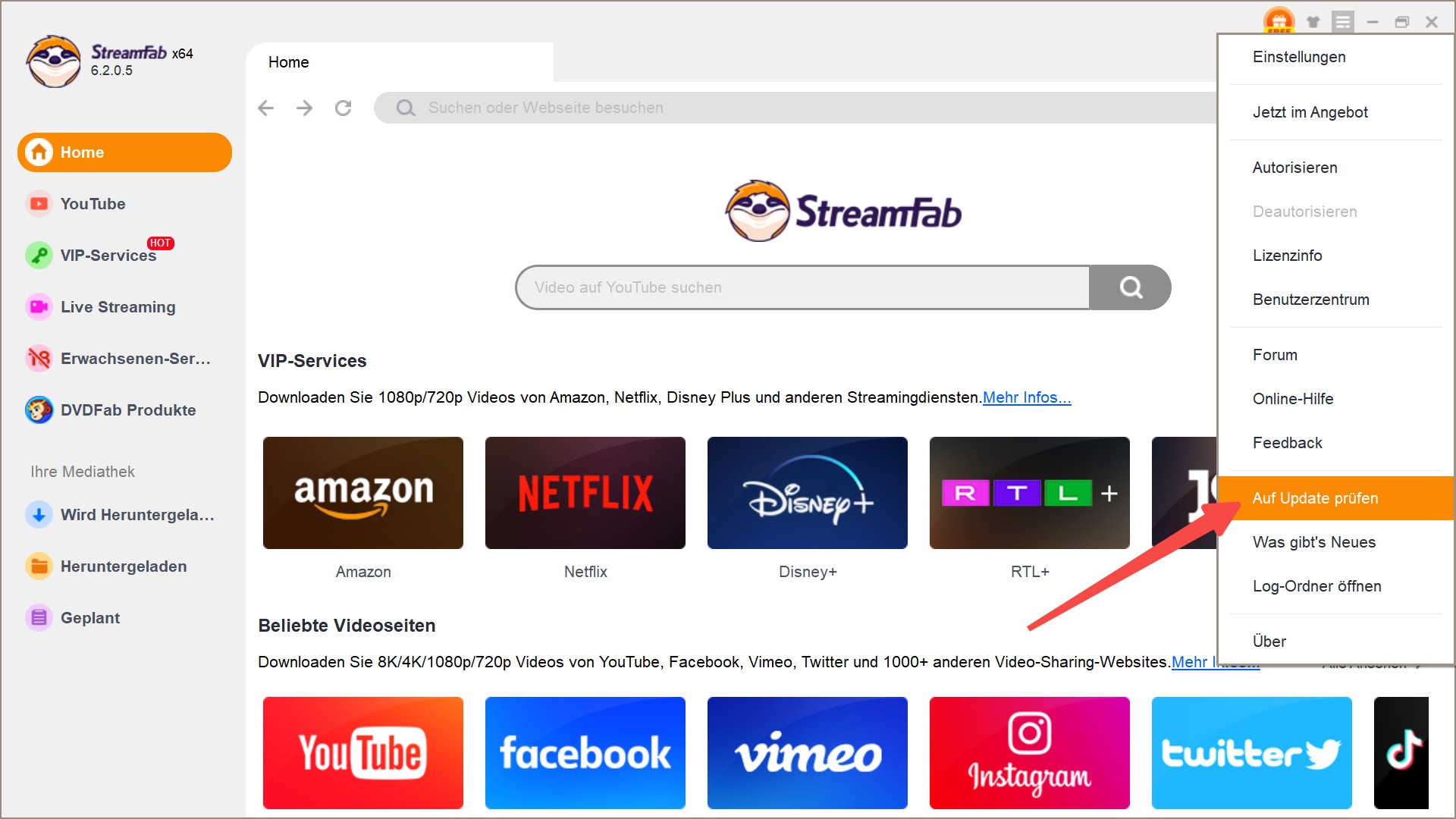
Task: Focus the Video auf YouTube suchen field
Action: tap(802, 287)
